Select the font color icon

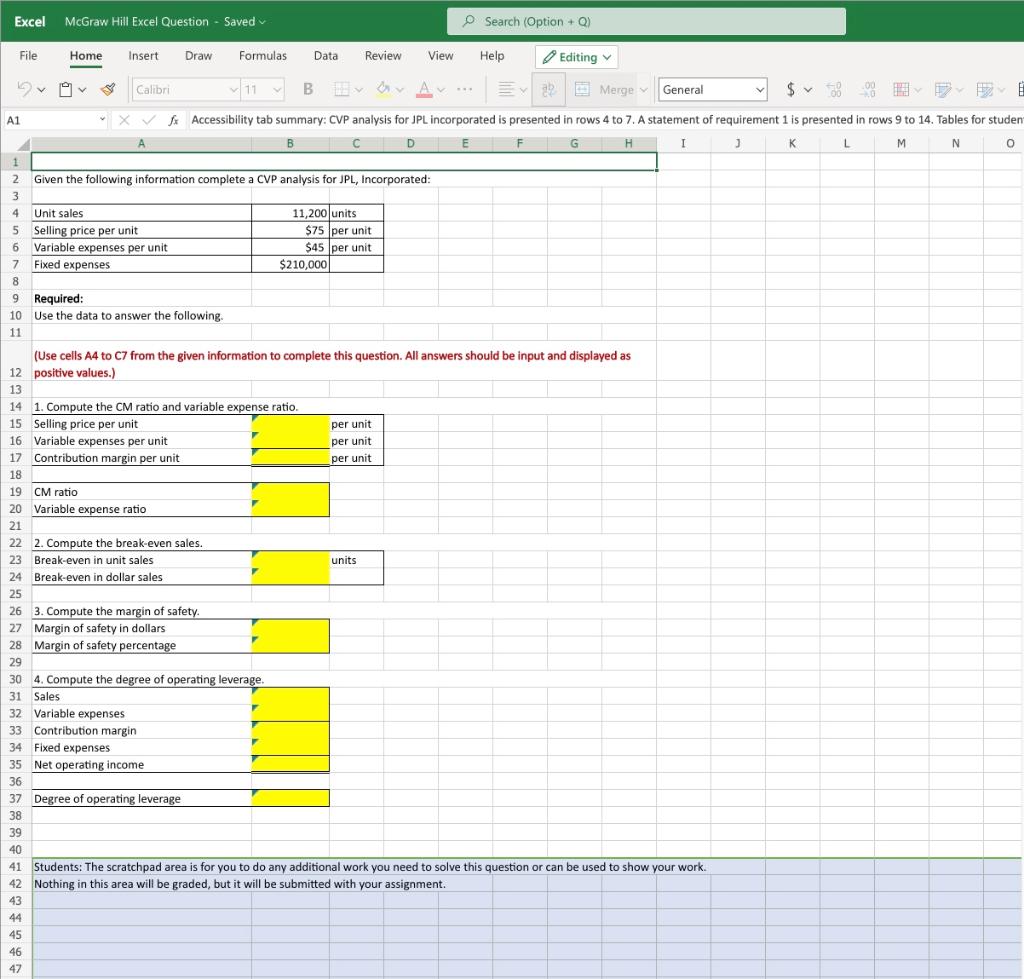click(425, 89)
